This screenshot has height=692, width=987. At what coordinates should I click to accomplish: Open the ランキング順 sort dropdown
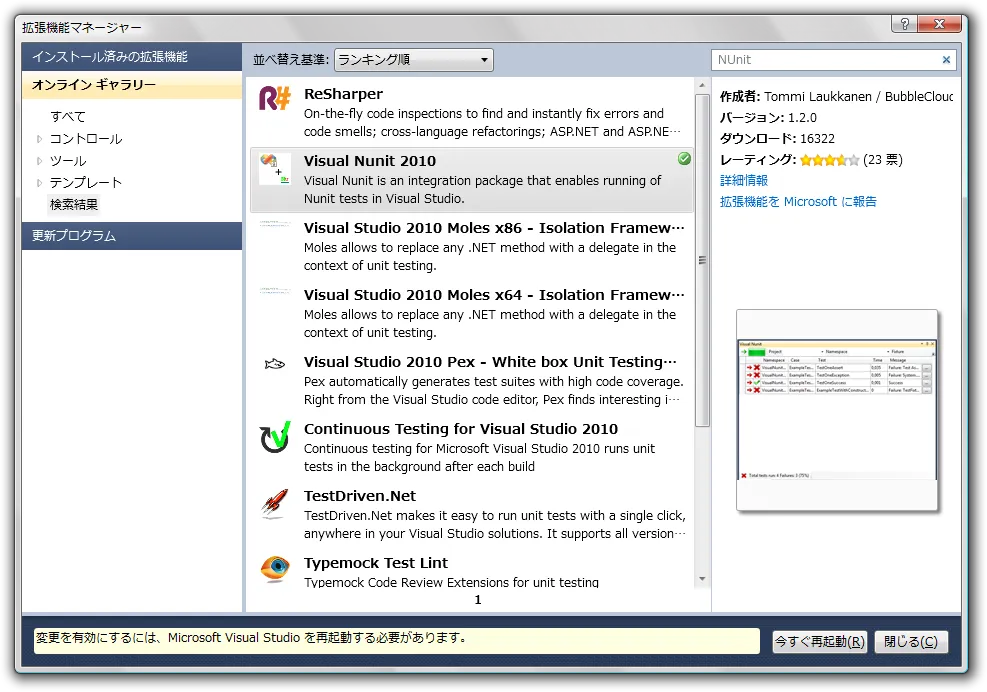point(414,60)
